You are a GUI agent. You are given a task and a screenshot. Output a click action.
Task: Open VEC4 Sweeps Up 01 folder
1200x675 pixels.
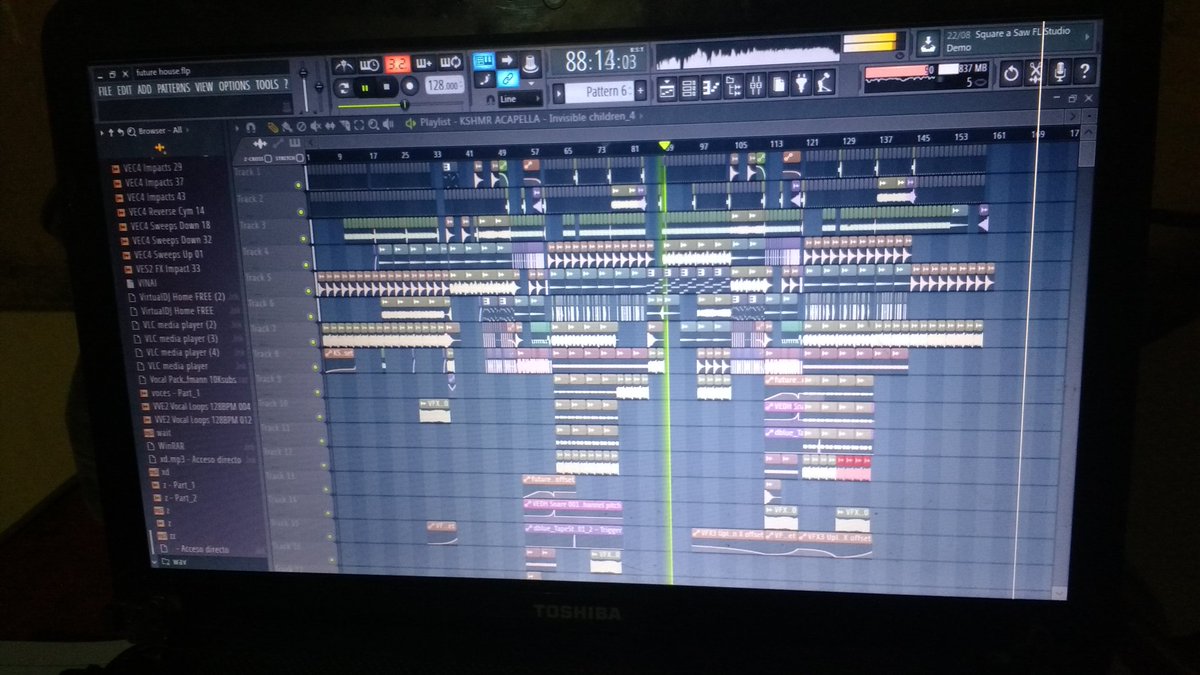162,254
